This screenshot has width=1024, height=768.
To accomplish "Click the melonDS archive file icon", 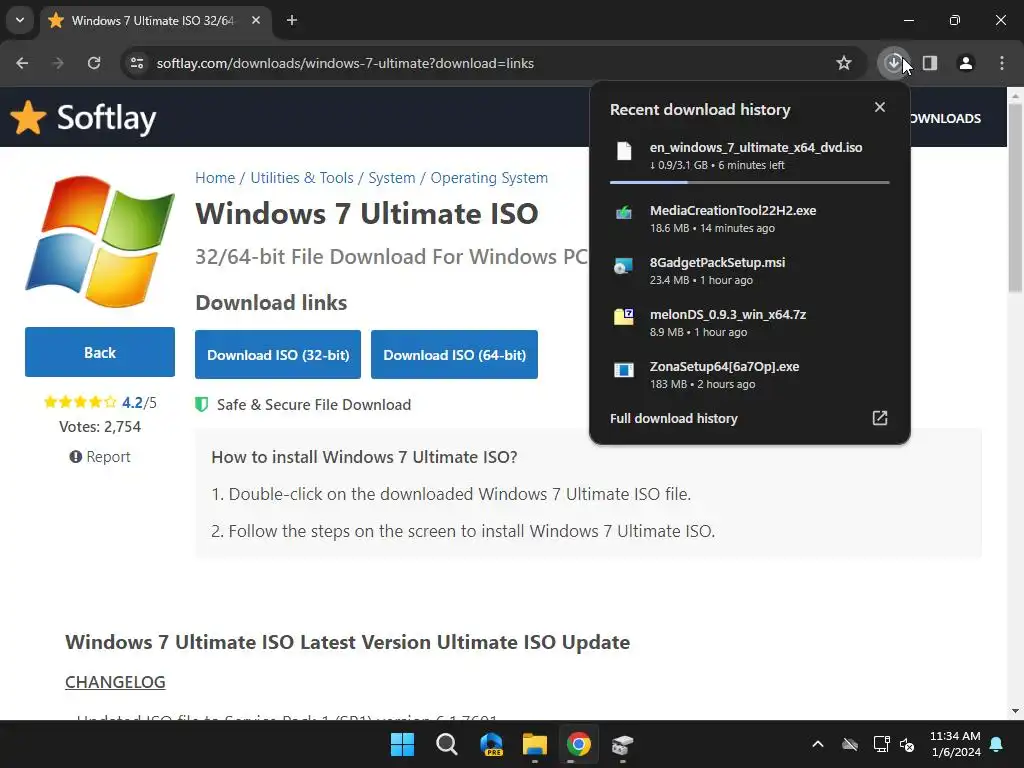I will point(624,317).
